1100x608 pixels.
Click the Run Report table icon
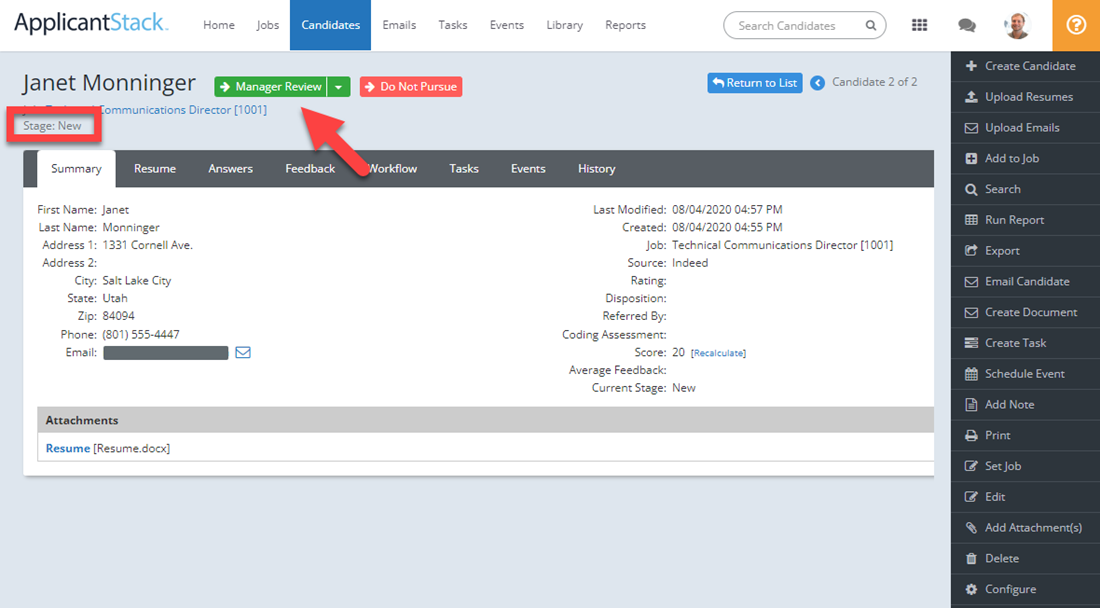tap(971, 220)
